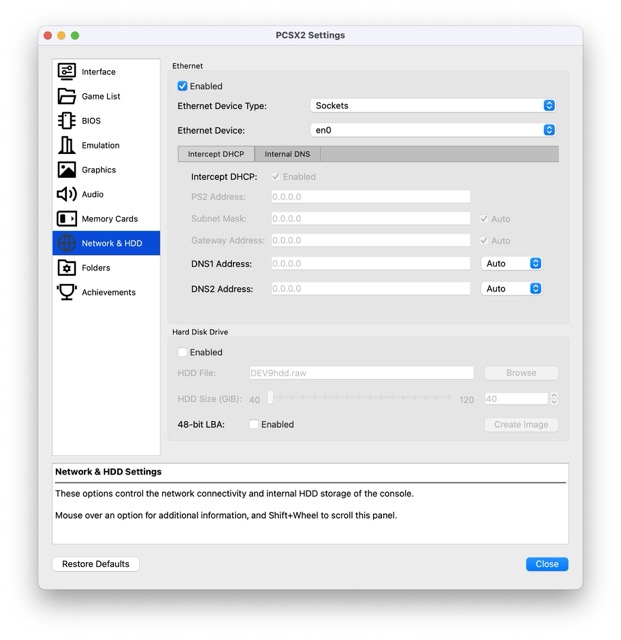Select Interface label in sidebar
Viewport: 621px width, 640px height.
coord(98,72)
